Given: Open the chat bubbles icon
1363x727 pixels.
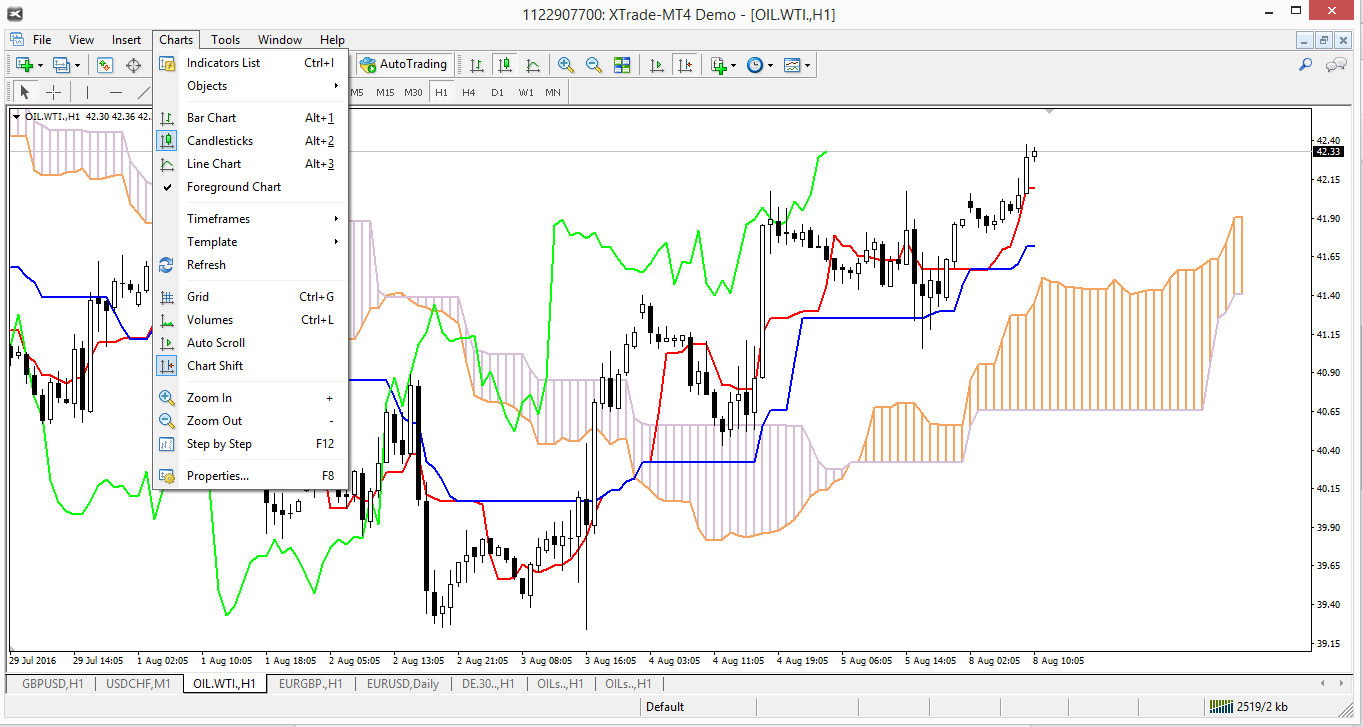Looking at the screenshot, I should pos(1336,65).
